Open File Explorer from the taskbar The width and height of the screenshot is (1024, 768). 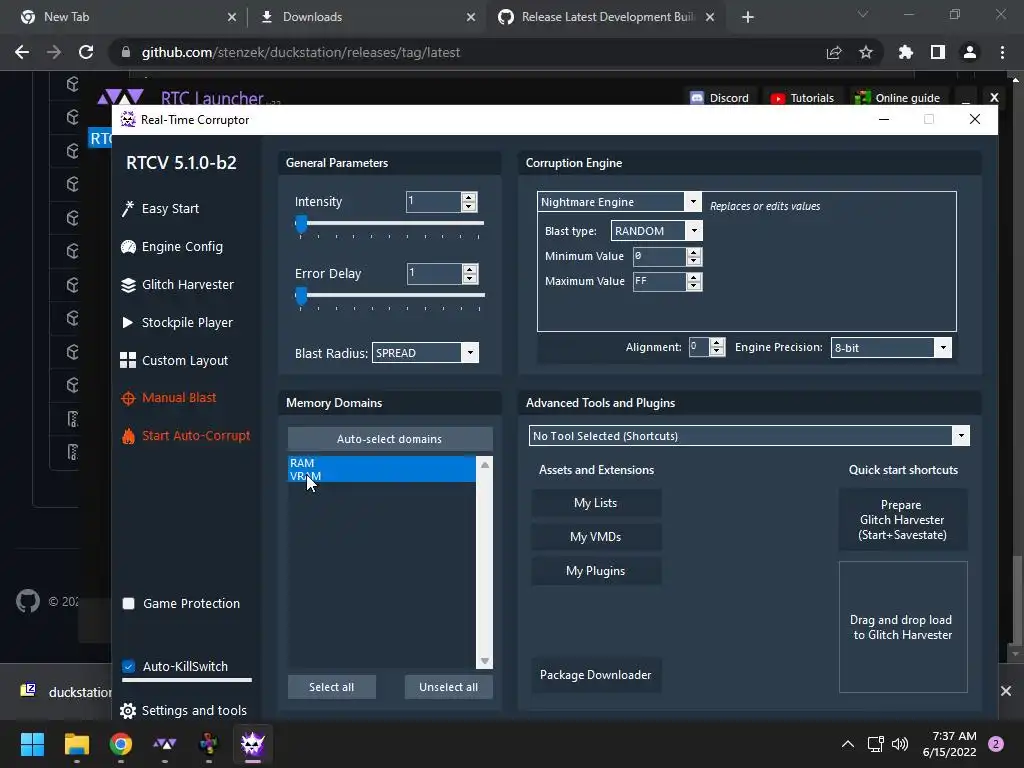click(76, 744)
